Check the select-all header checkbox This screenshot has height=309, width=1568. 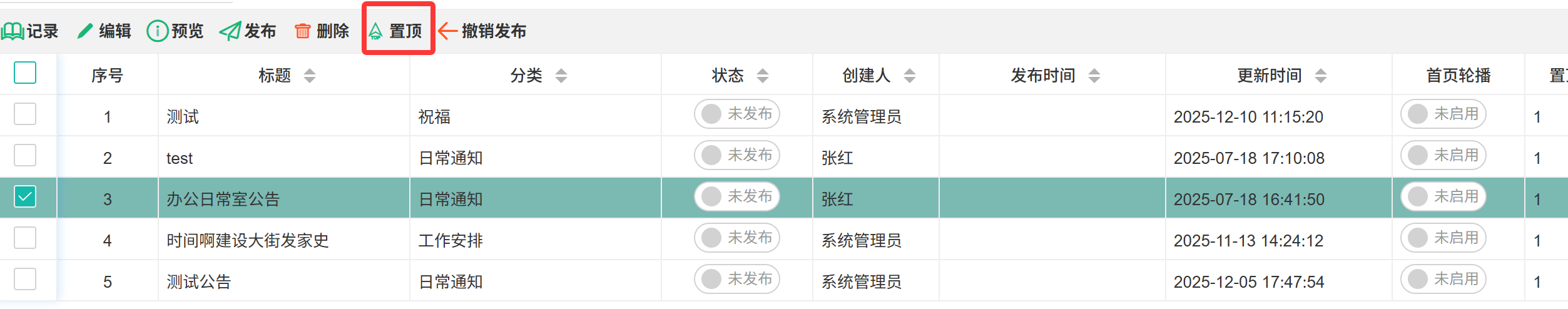tap(25, 73)
